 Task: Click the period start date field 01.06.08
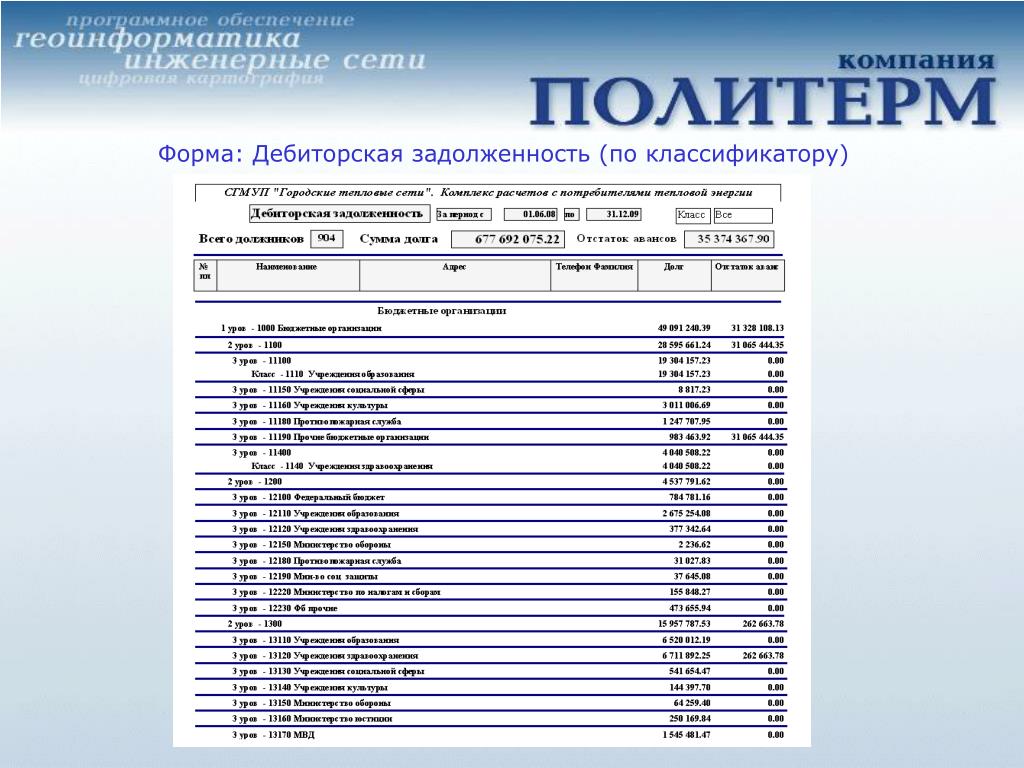[531, 214]
